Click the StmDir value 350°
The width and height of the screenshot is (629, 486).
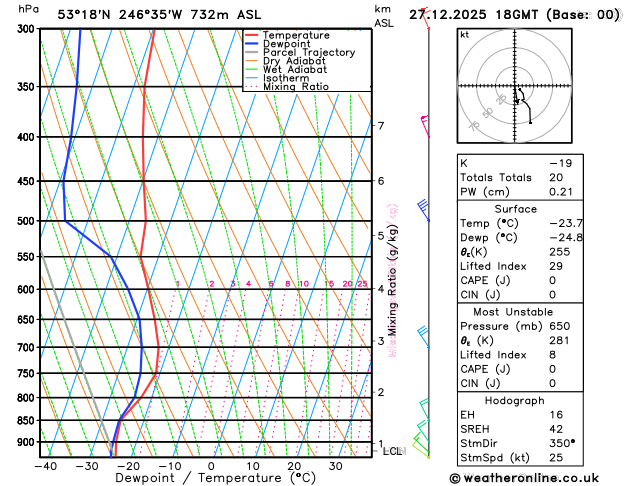(x=562, y=443)
